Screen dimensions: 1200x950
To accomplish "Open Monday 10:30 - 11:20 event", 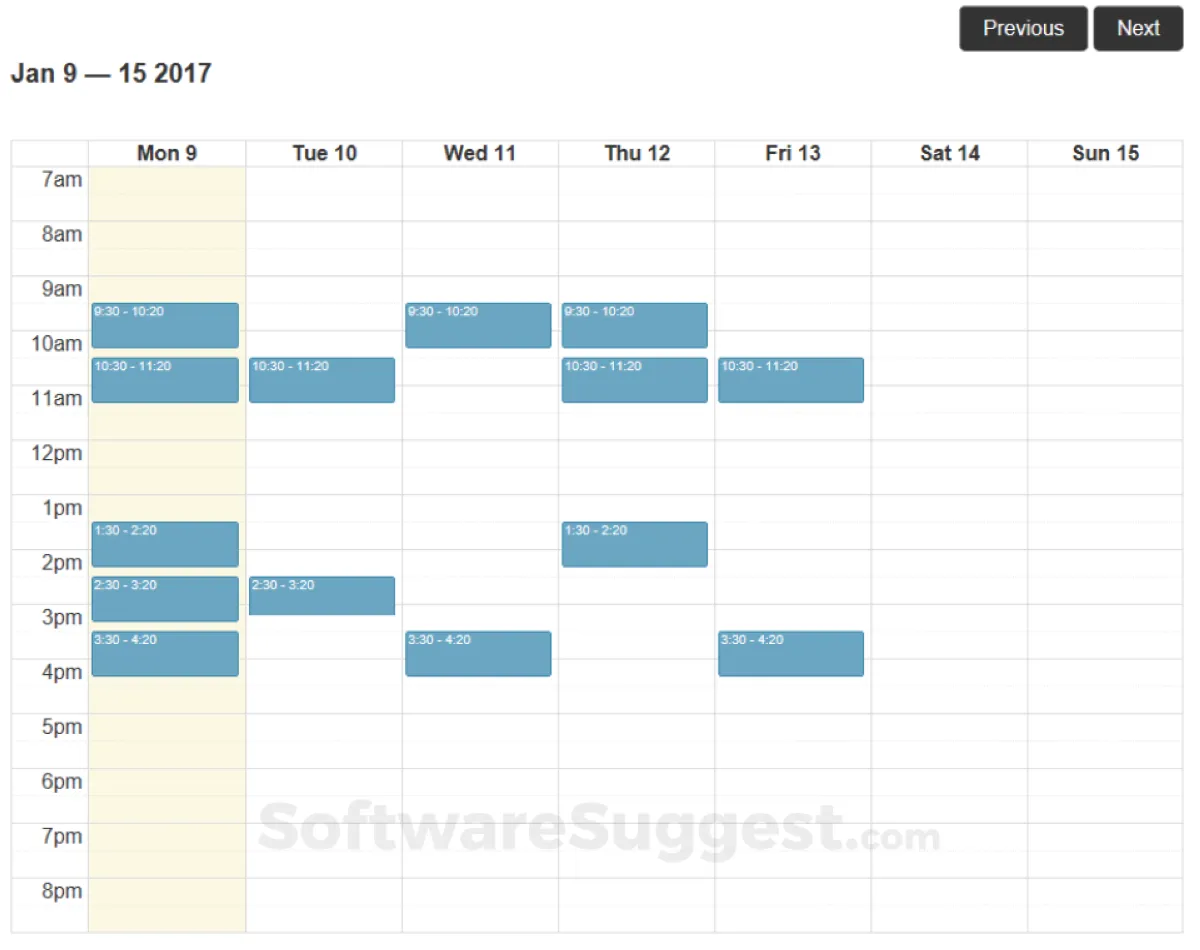I will [x=165, y=380].
